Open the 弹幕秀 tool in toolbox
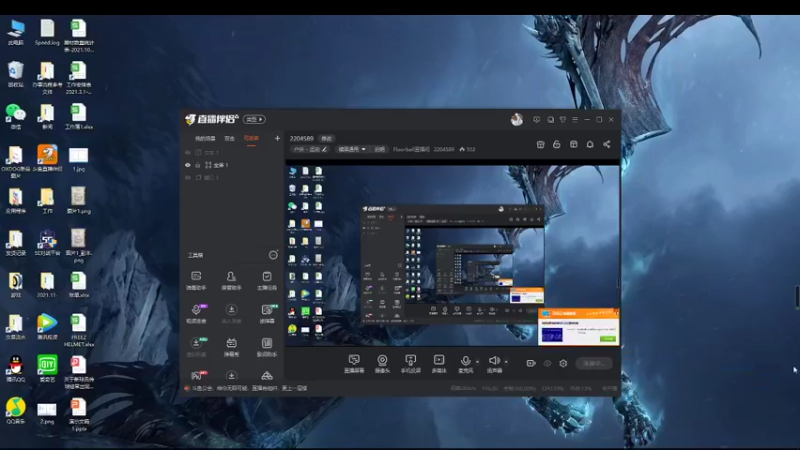This screenshot has height=450, width=800. [x=231, y=347]
